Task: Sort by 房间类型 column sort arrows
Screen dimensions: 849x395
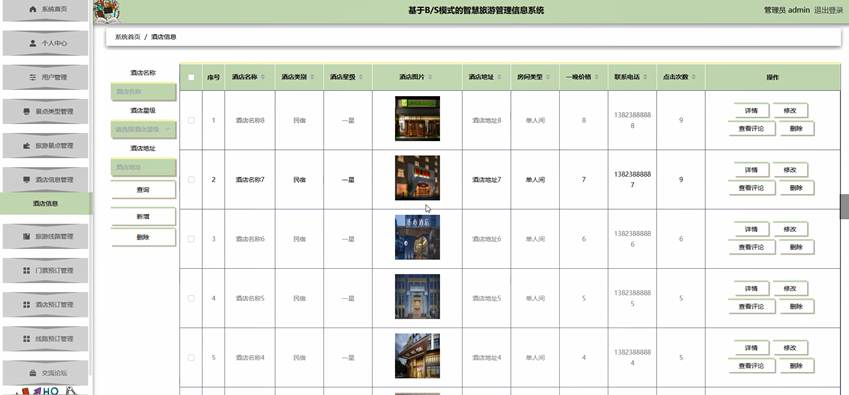Action: coord(547,77)
